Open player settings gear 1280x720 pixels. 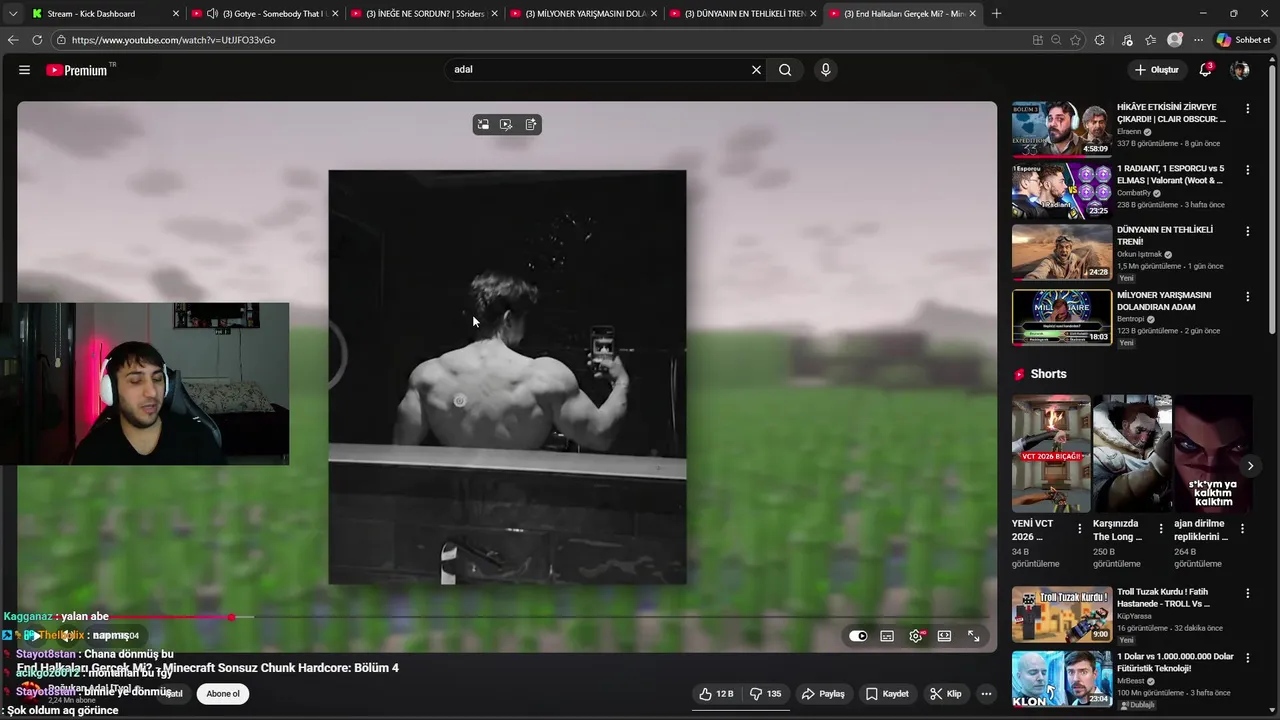(x=915, y=636)
